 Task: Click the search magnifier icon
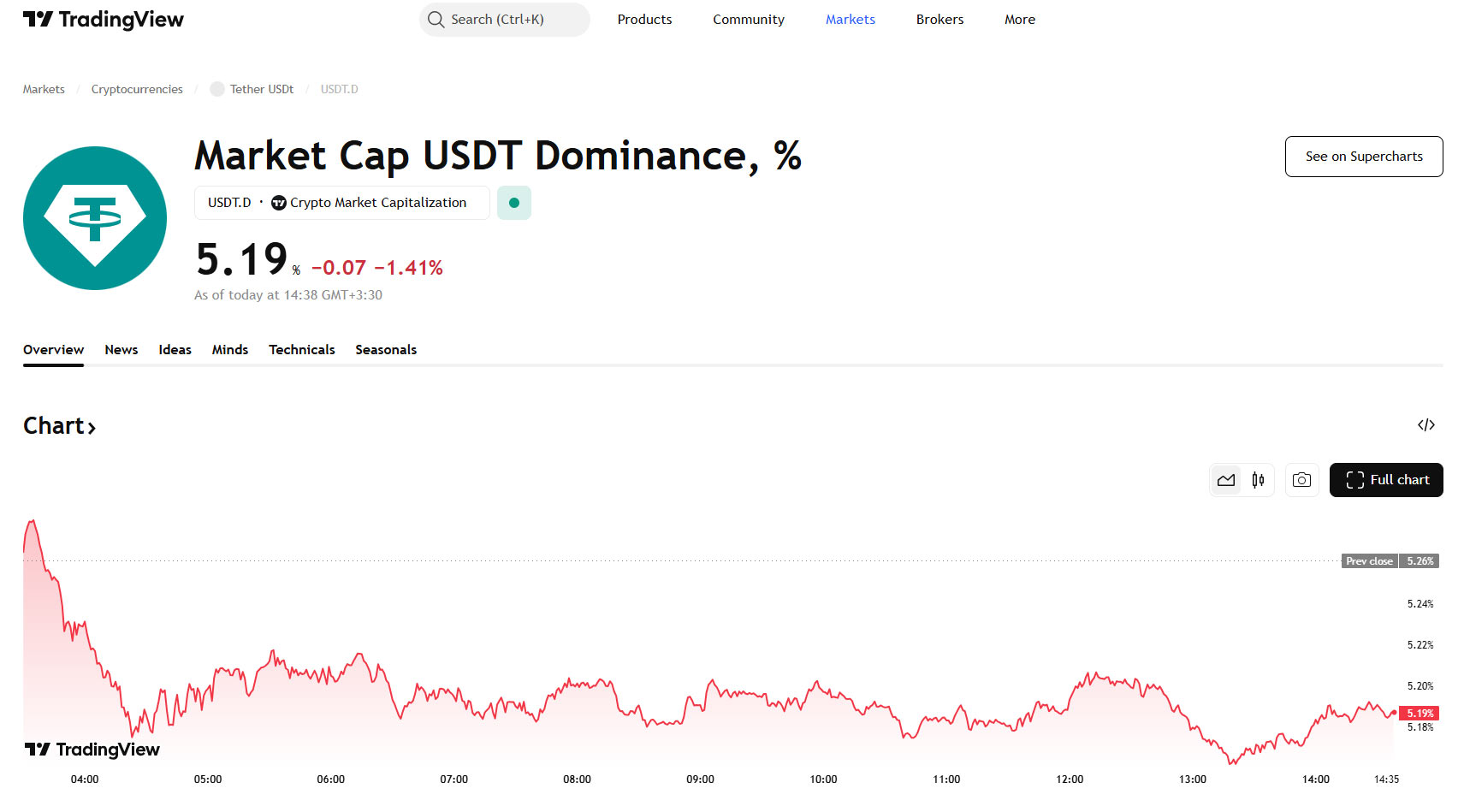pyautogui.click(x=436, y=20)
